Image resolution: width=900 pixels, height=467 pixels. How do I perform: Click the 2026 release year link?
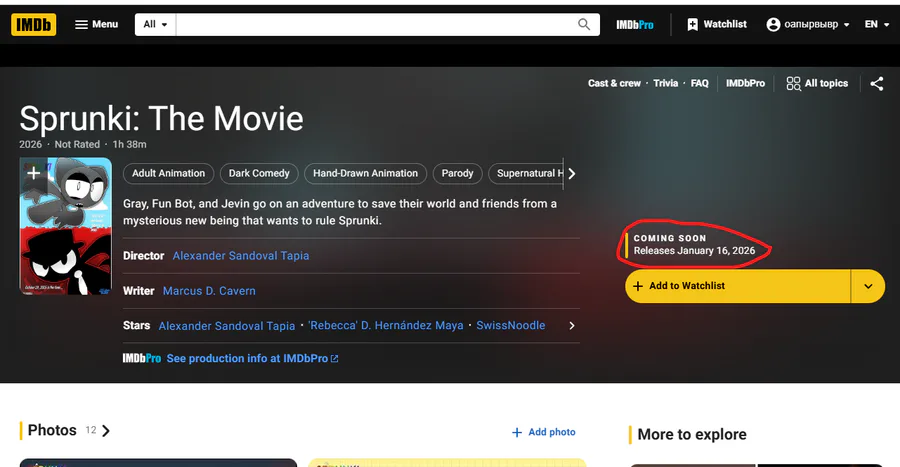click(x=30, y=145)
